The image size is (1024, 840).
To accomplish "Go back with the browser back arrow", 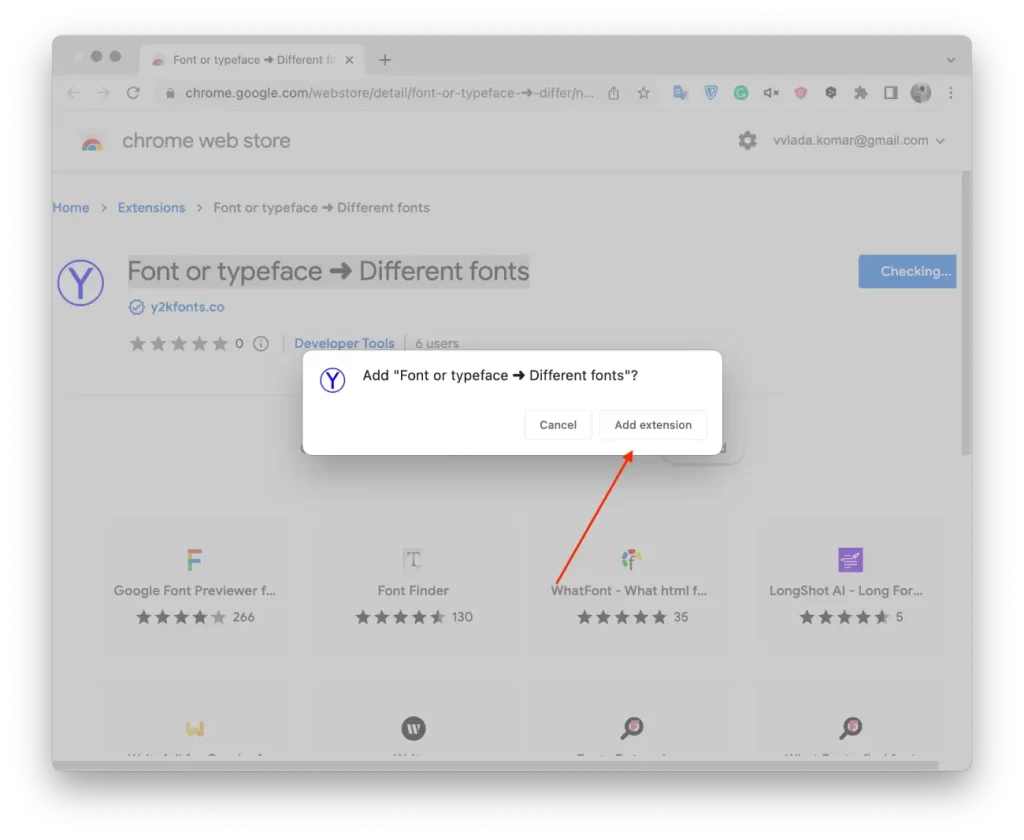I will point(73,93).
